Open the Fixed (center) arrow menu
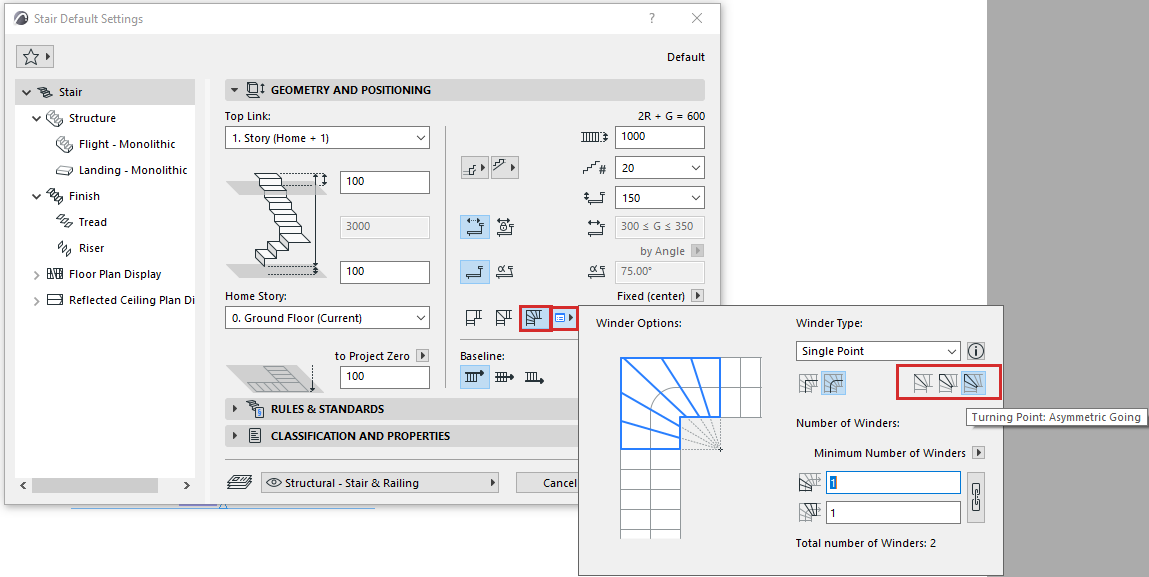Image resolution: width=1149 pixels, height=577 pixels. coord(698,296)
